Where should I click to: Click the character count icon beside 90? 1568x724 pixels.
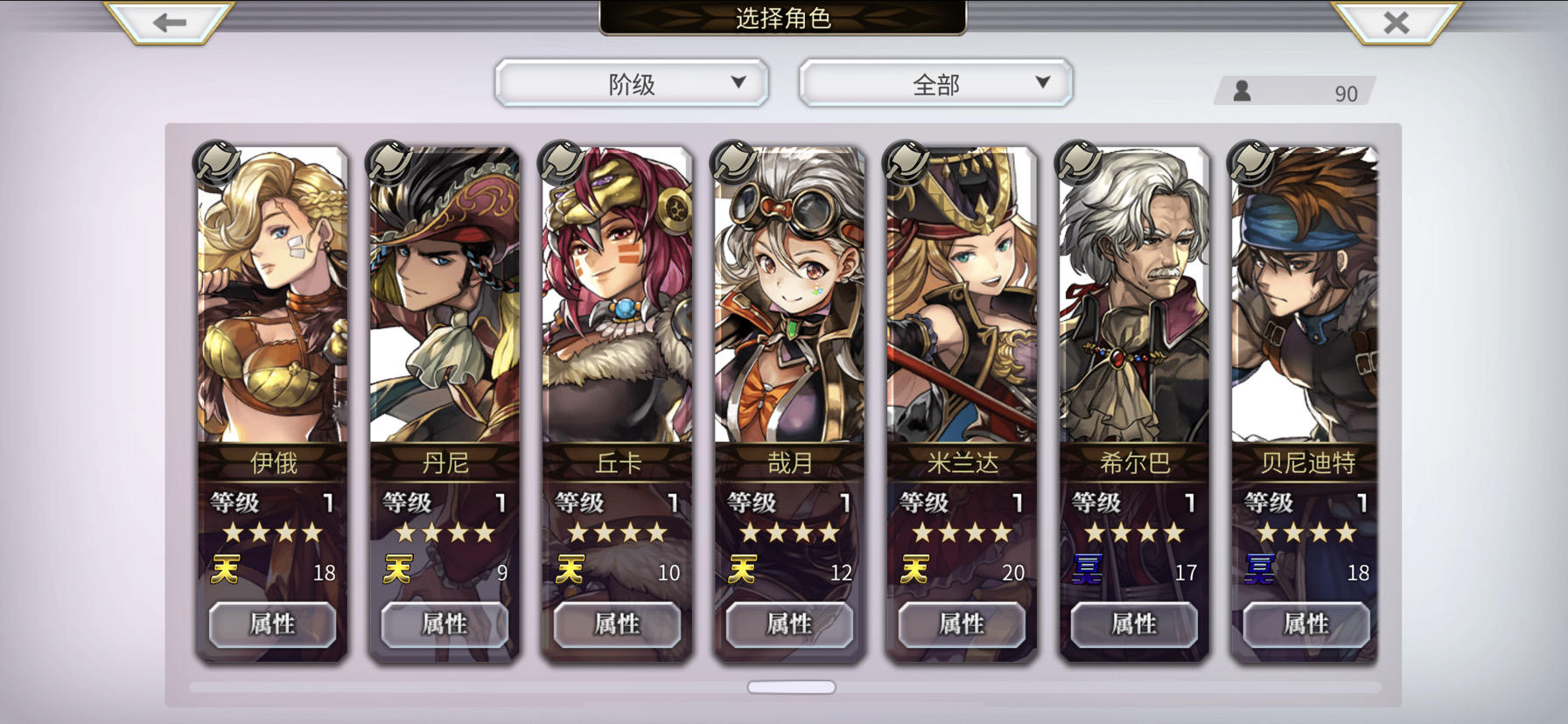click(1242, 91)
